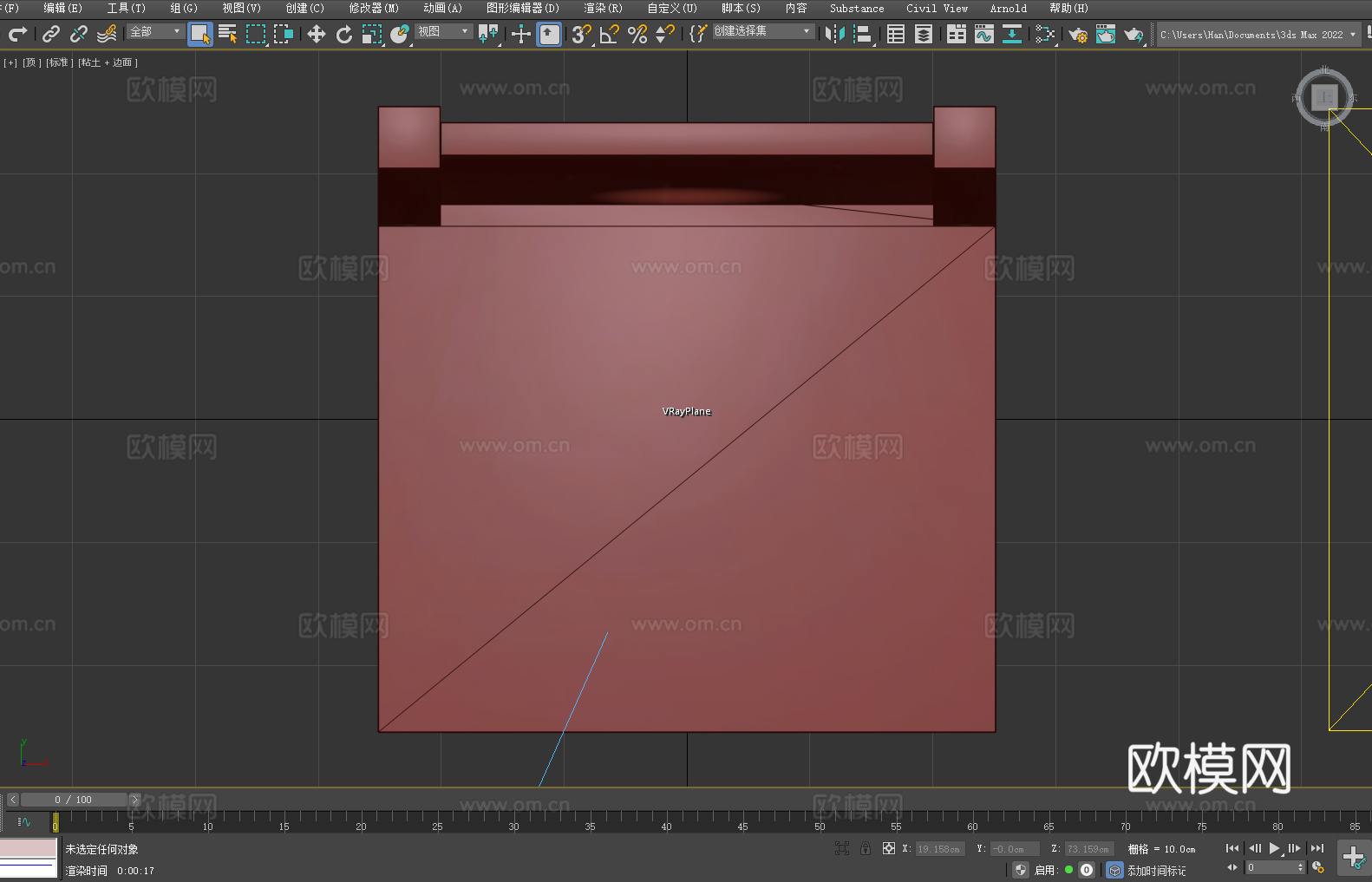Toggle the Angle Snap button
The width and height of the screenshot is (1372, 882).
(610, 34)
